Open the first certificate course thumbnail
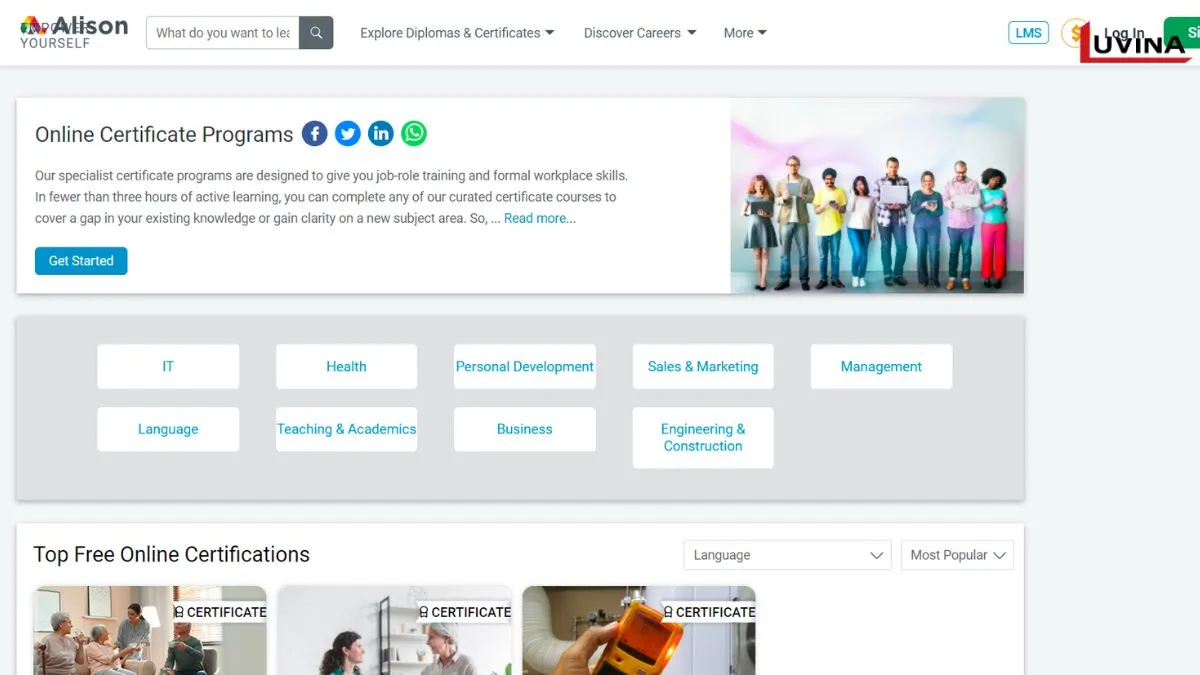Image resolution: width=1200 pixels, height=675 pixels. point(150,631)
